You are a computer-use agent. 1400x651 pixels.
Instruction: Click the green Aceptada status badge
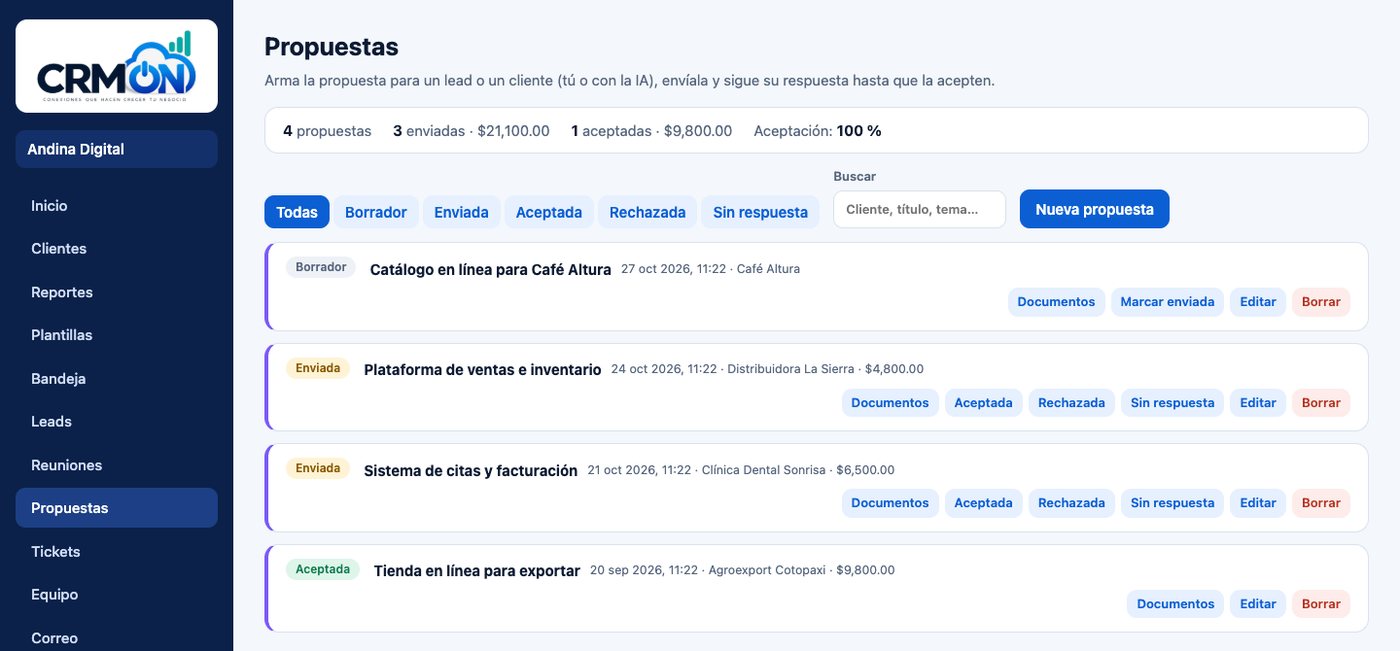click(323, 569)
